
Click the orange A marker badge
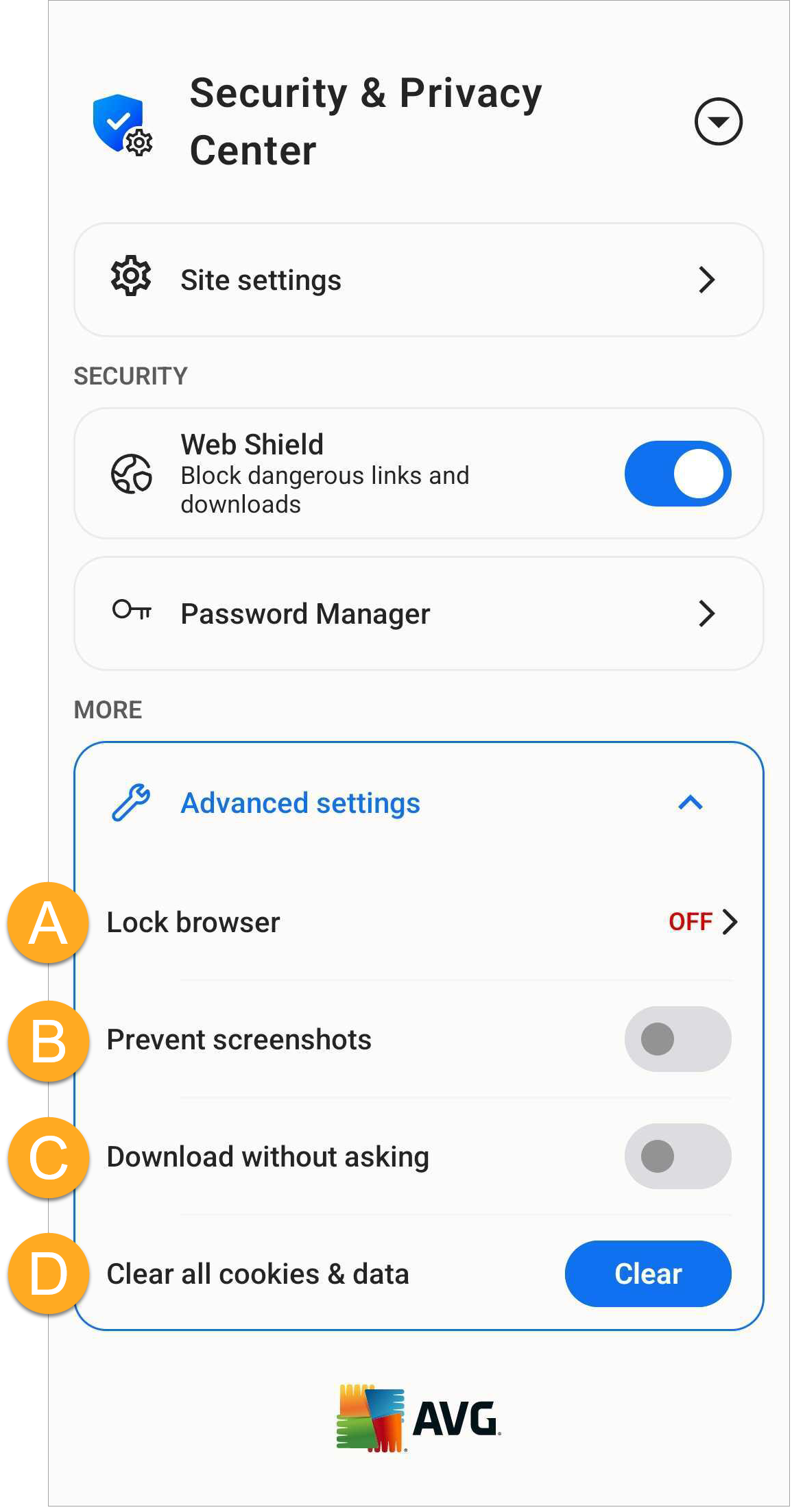(x=48, y=923)
